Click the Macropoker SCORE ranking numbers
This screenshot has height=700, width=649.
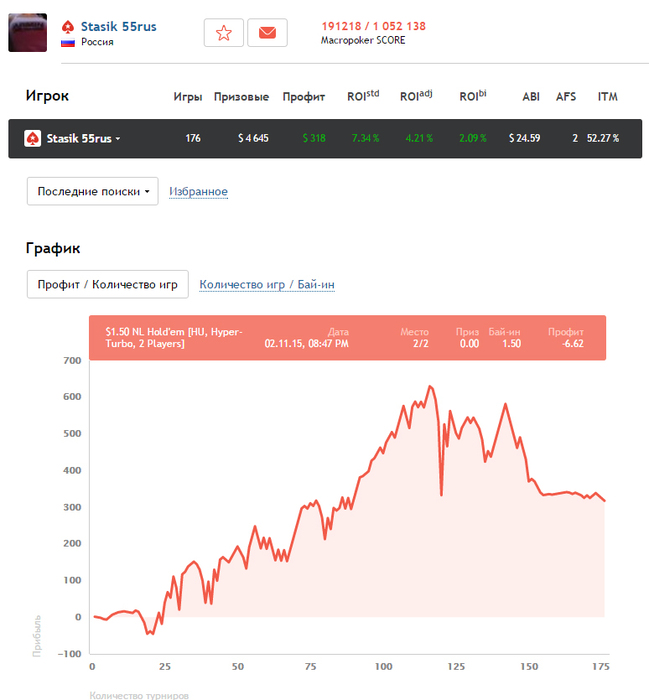click(373, 26)
